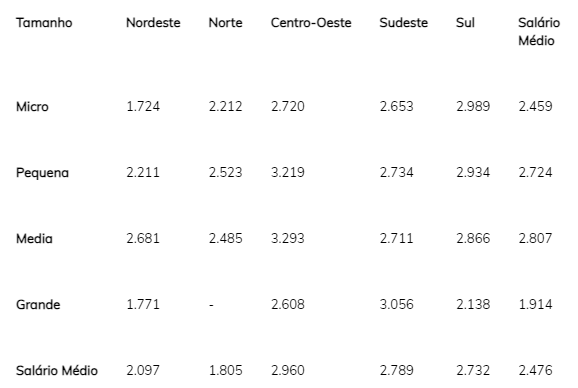Select the Media row label
The height and width of the screenshot is (388, 578).
(34, 239)
